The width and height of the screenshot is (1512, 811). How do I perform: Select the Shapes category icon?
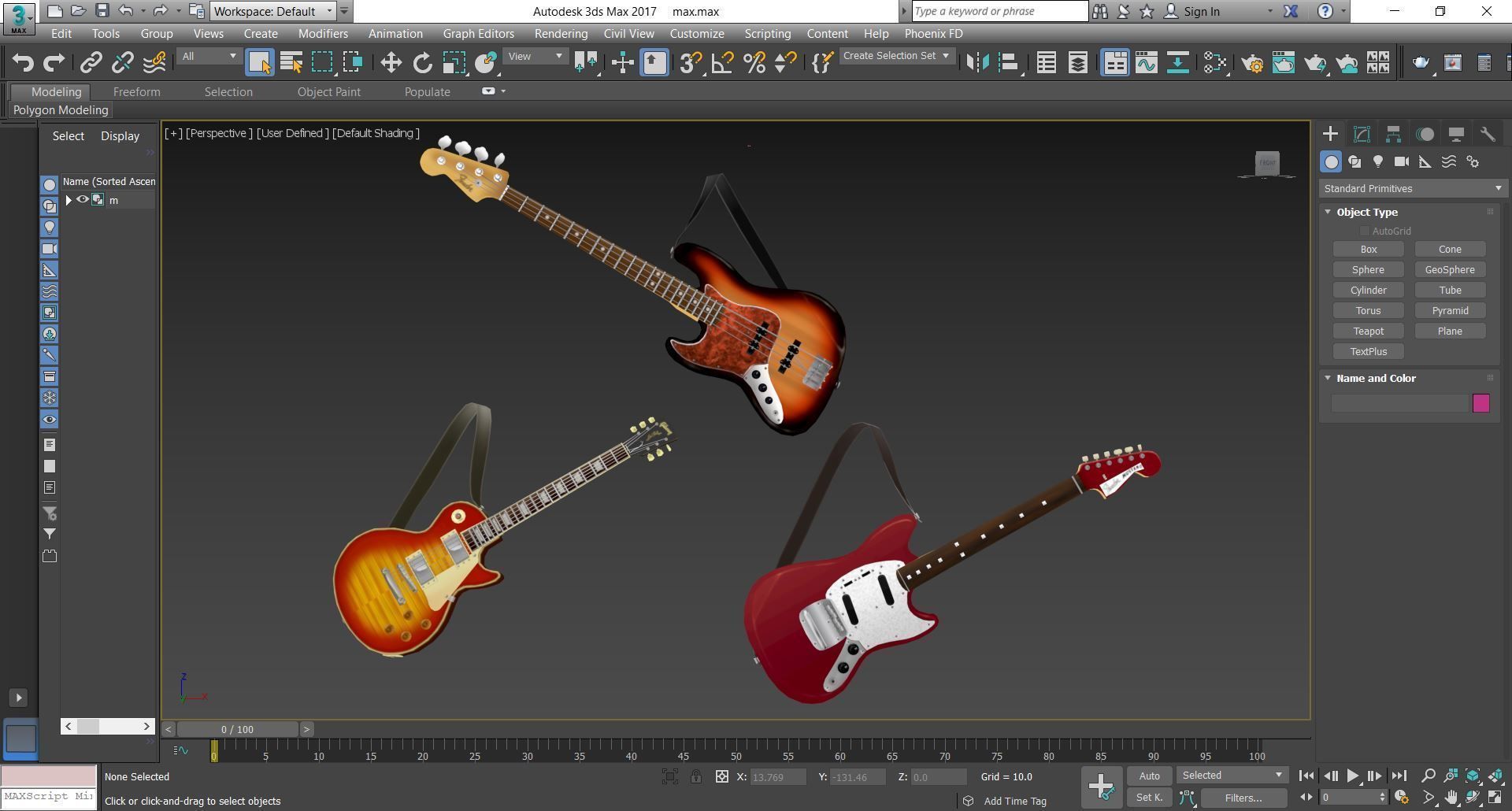[1354, 161]
